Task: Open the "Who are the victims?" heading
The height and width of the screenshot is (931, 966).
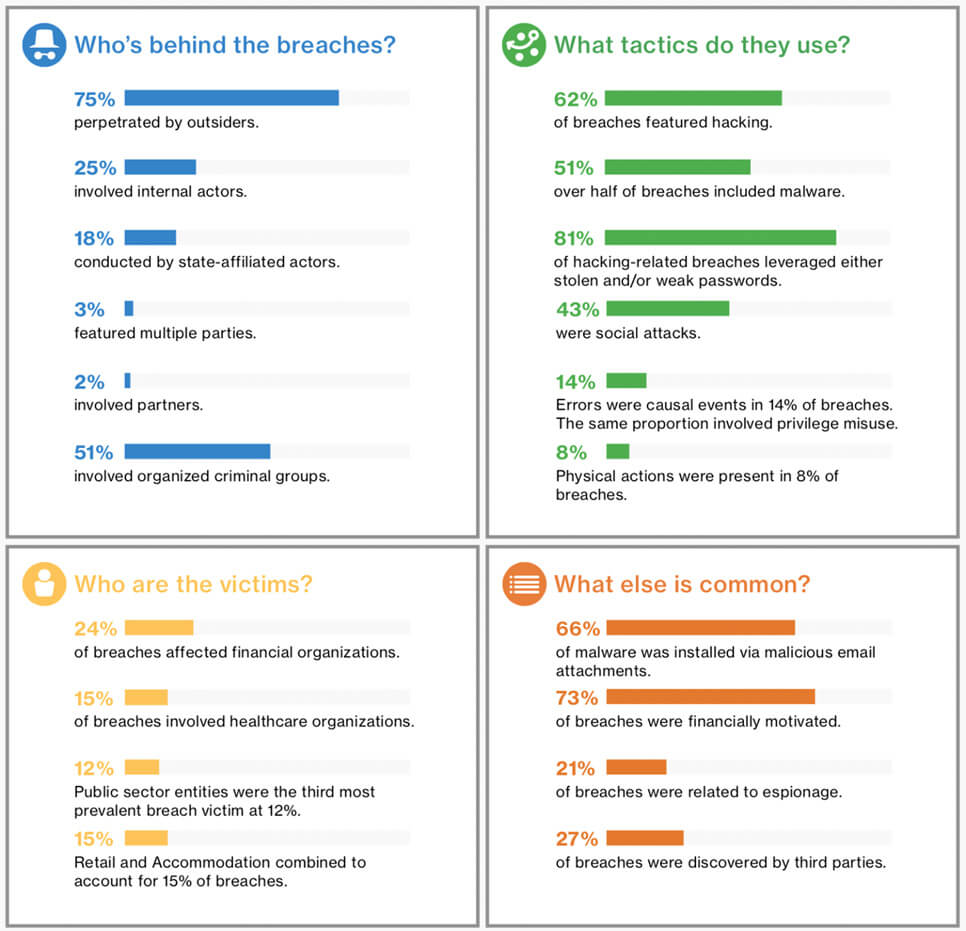Action: [193, 584]
